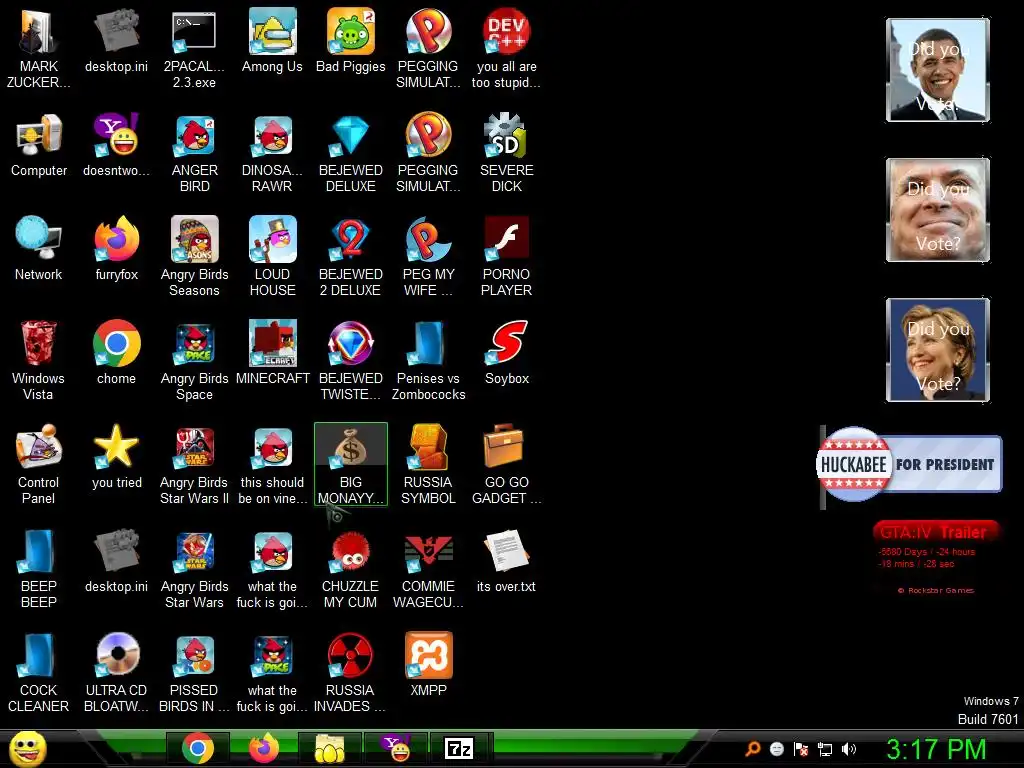Click the Obama 'Did you Vote?' gadget
This screenshot has height=768, width=1024.
click(938, 70)
